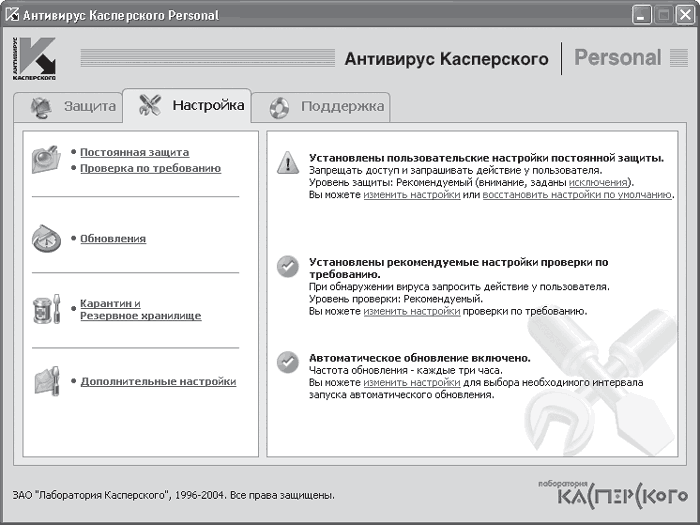The height and width of the screenshot is (525, 700).
Task: Open the Постоянная защита link
Action: tap(134, 152)
